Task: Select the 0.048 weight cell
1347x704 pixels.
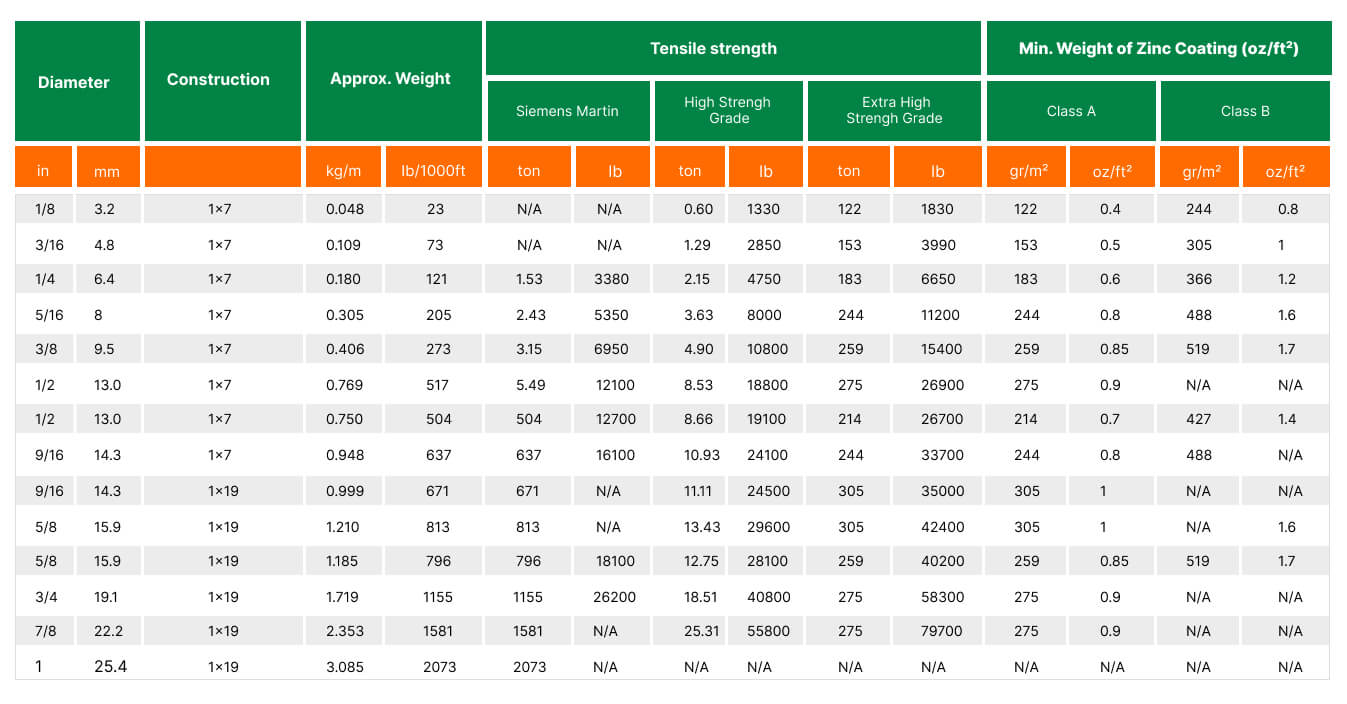Action: point(345,209)
